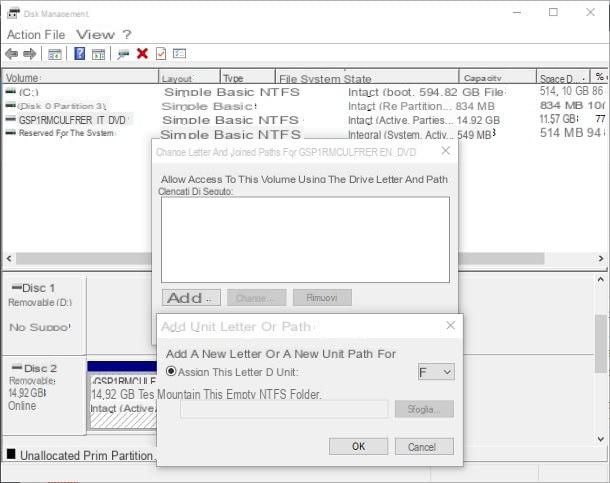Image resolution: width=610 pixels, height=483 pixels.
Task: Click the NTFS folder path input field
Action: click(x=284, y=409)
